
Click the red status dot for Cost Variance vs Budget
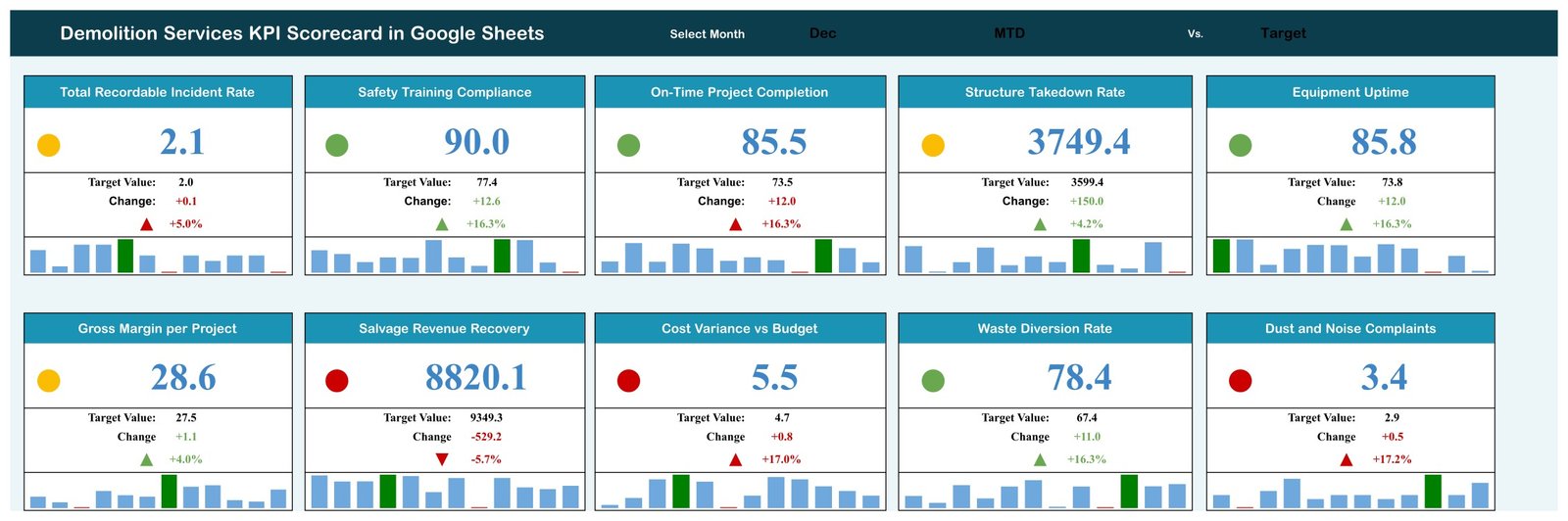pyautogui.click(x=629, y=380)
